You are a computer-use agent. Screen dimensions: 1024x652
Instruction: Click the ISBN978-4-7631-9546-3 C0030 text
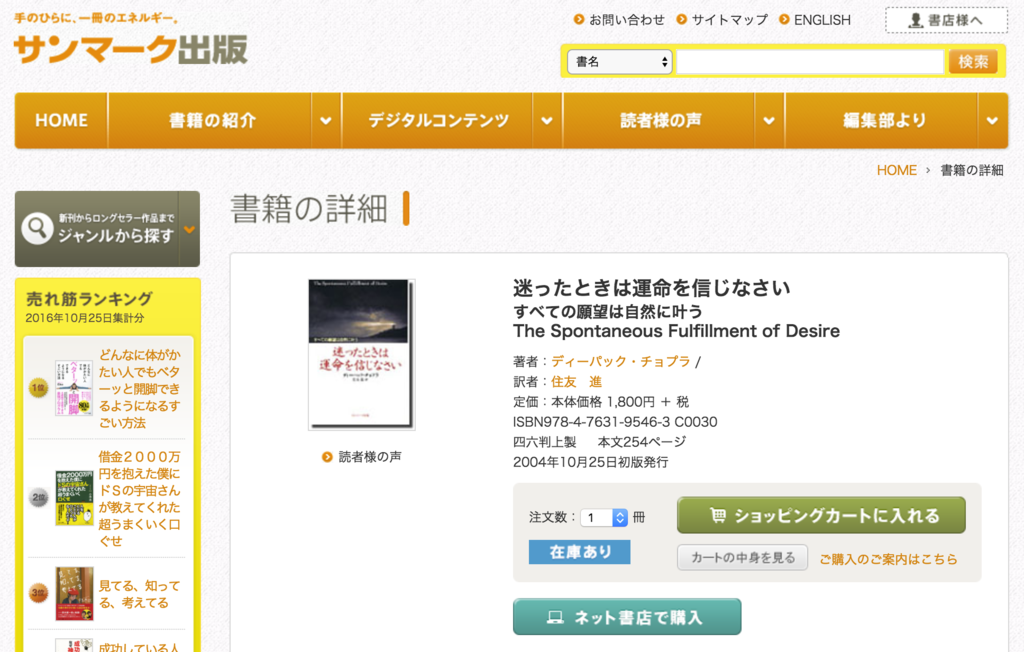pyautogui.click(x=615, y=422)
